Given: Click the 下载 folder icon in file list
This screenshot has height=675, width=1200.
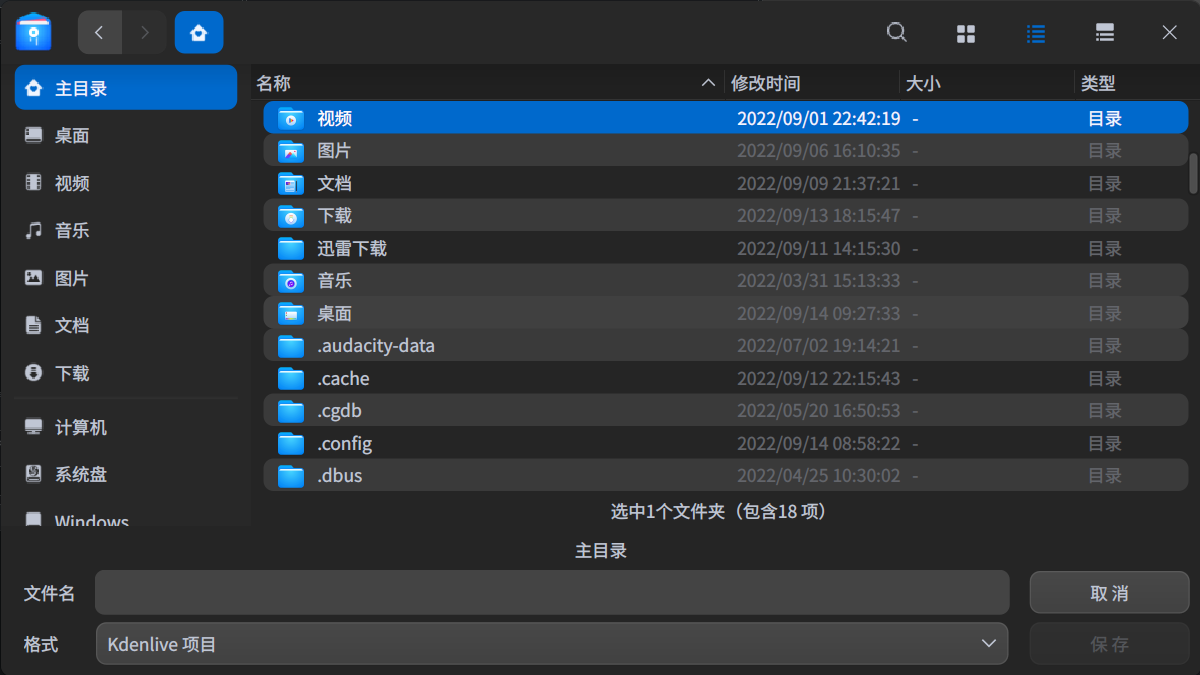Looking at the screenshot, I should coord(291,216).
